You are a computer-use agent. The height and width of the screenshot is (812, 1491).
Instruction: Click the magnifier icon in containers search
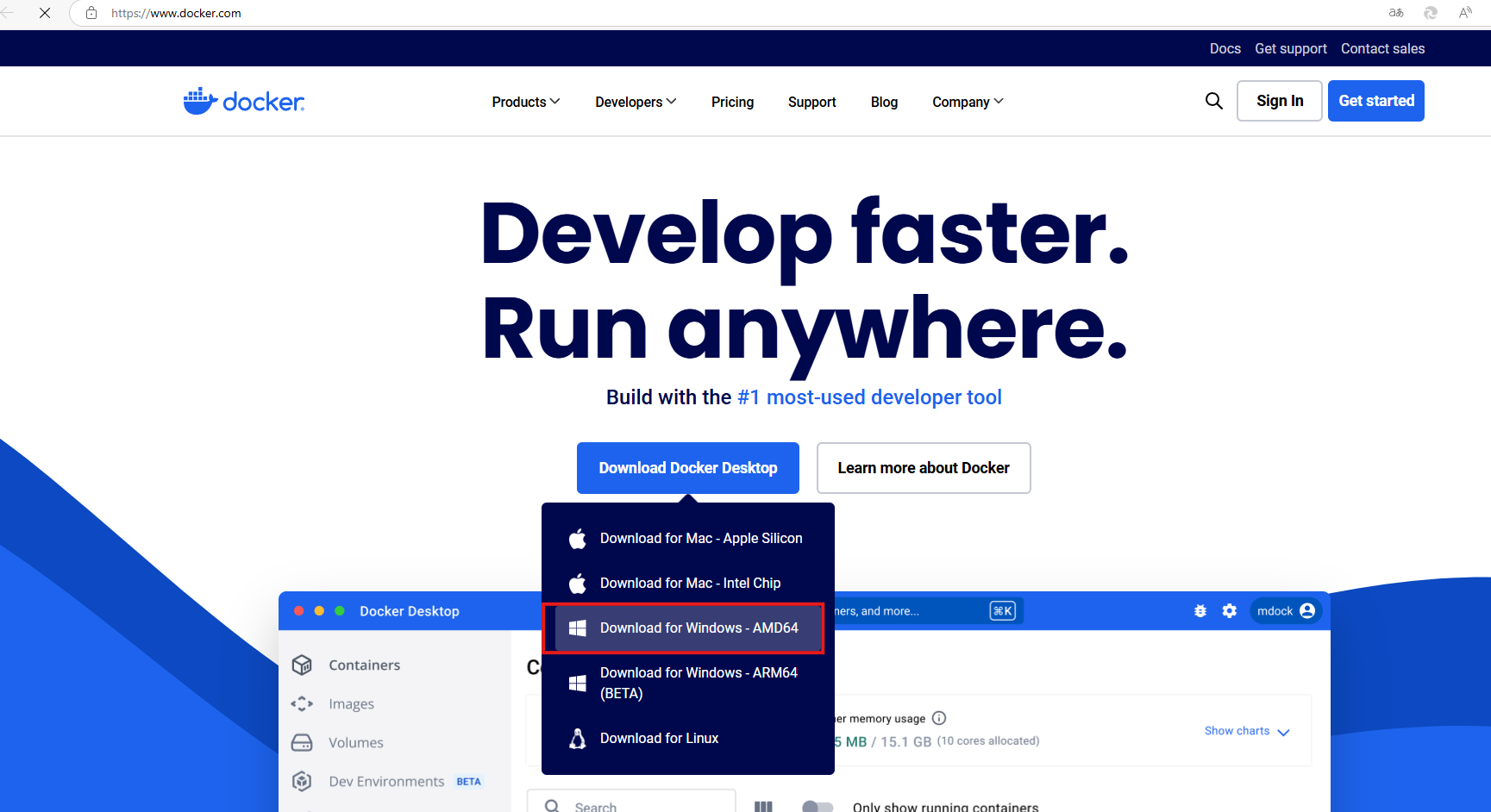[x=552, y=806]
